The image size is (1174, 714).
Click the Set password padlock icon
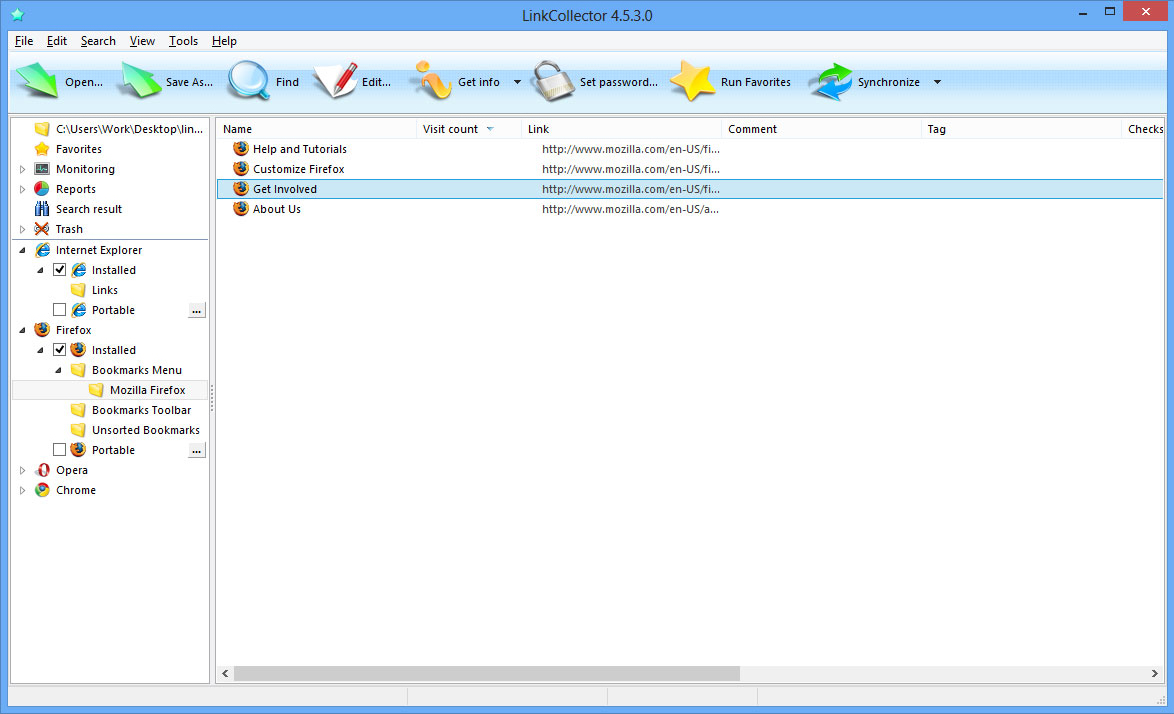(x=552, y=82)
